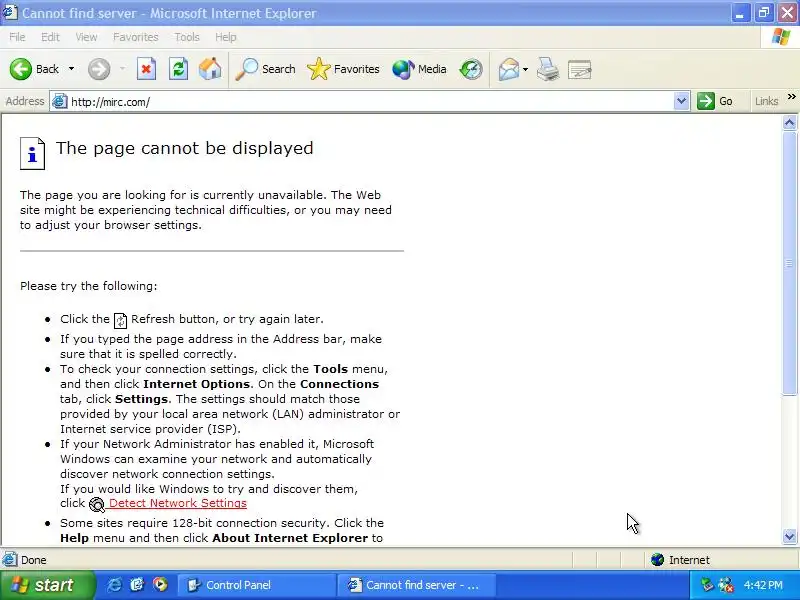This screenshot has width=800, height=600.
Task: Print the page with the printer icon
Action: (548, 69)
